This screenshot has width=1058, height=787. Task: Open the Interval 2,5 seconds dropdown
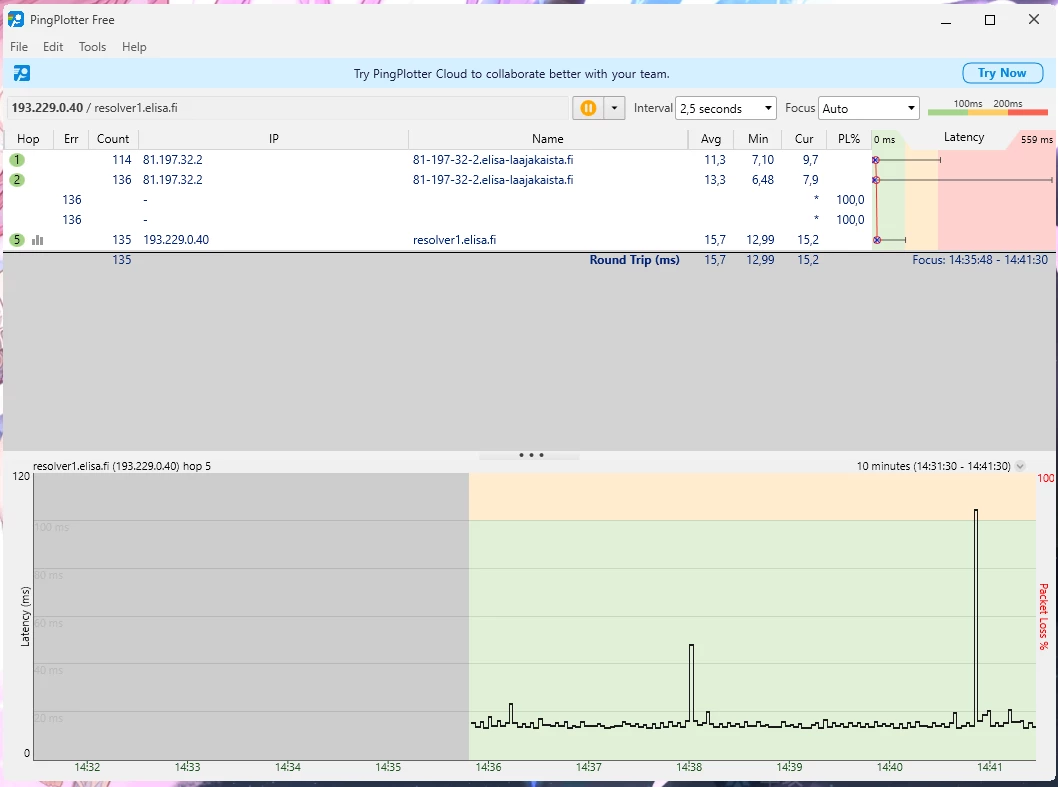pyautogui.click(x=725, y=108)
